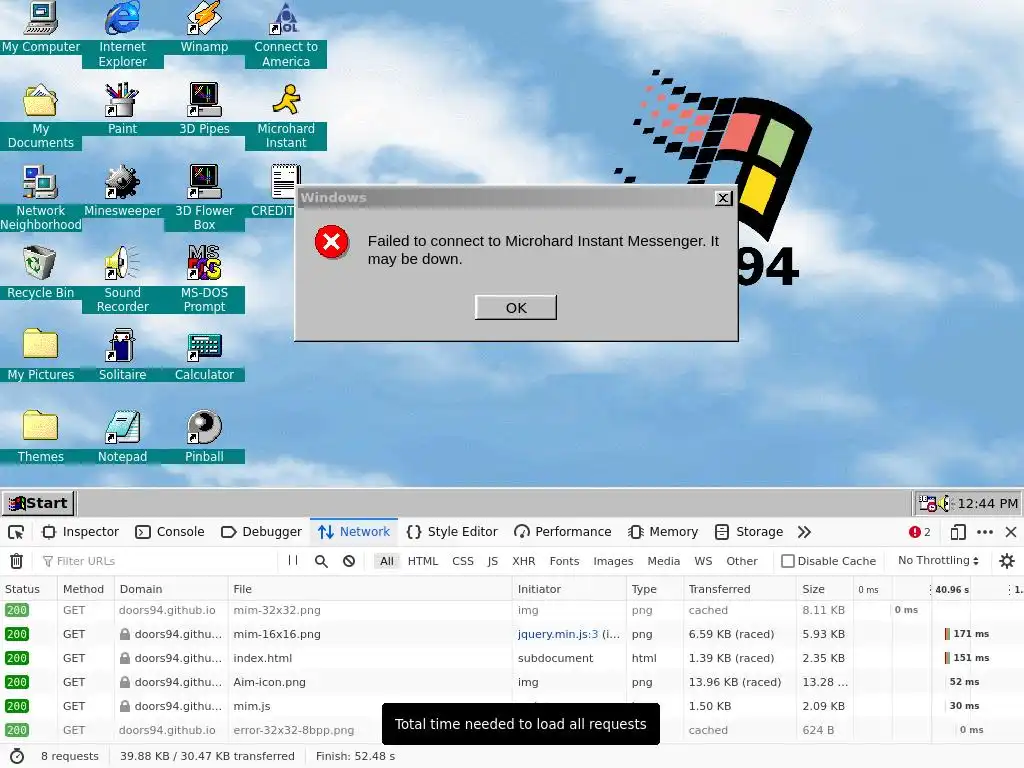1024x768 pixels.
Task: Pause recording network requests
Action: [x=293, y=560]
